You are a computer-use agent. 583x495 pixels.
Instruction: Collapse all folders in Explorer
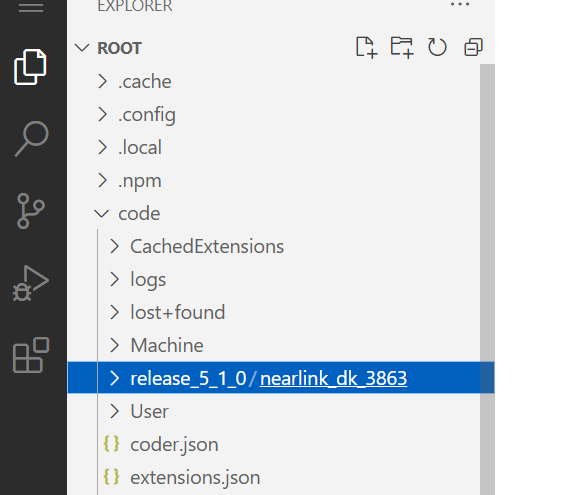click(x=473, y=47)
